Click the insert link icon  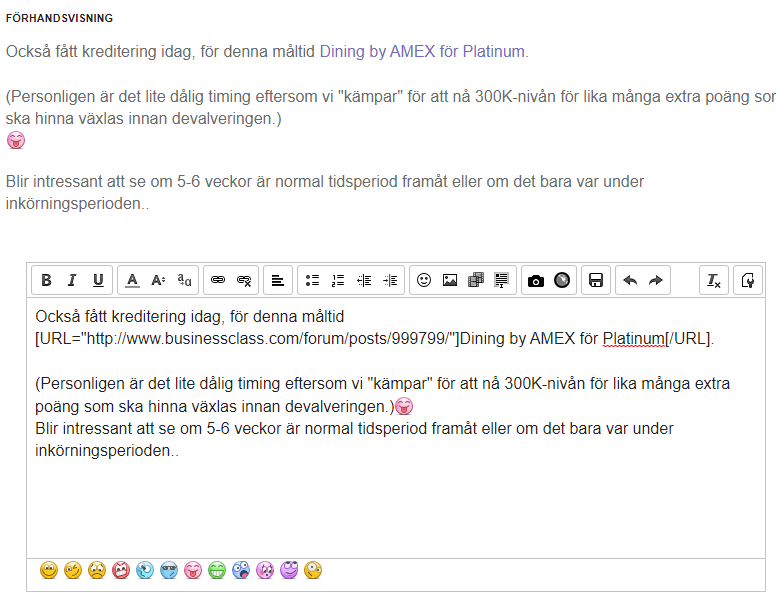(217, 281)
